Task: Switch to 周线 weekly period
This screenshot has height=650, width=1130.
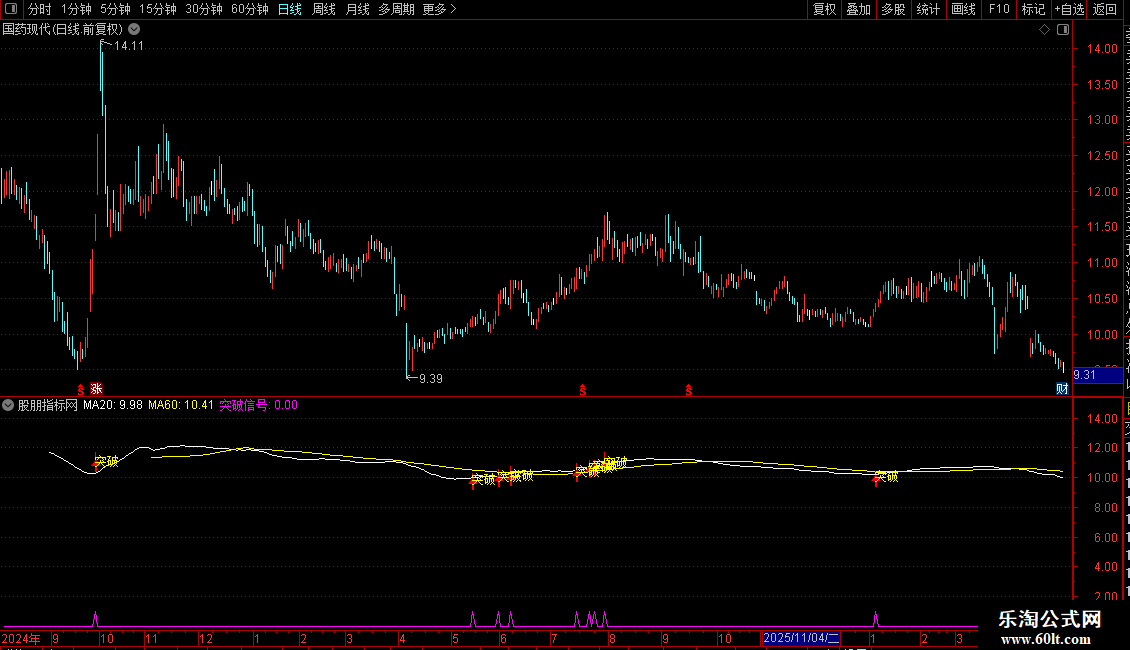Action: point(324,9)
